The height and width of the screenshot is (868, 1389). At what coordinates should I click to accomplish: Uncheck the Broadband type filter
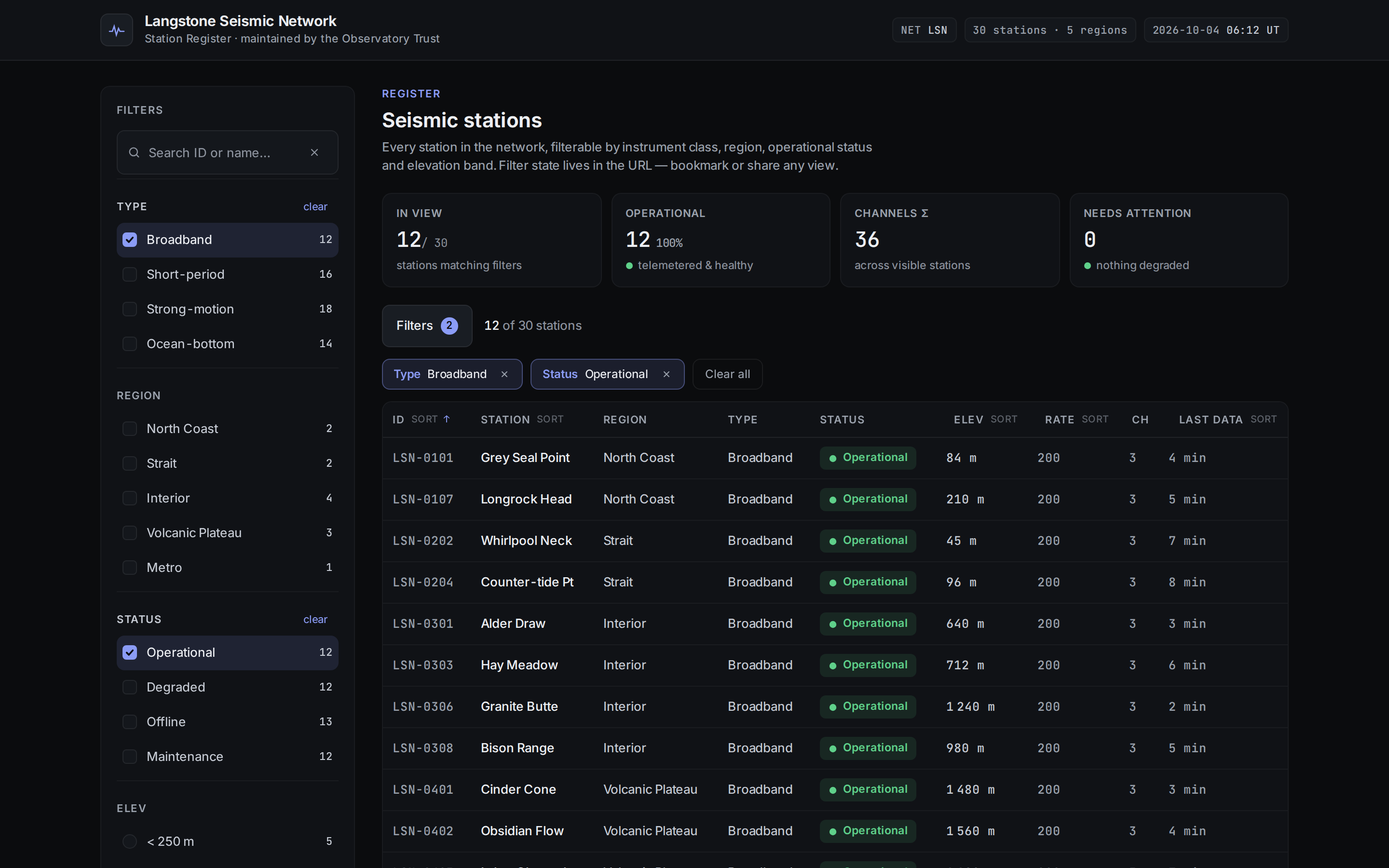tap(130, 239)
